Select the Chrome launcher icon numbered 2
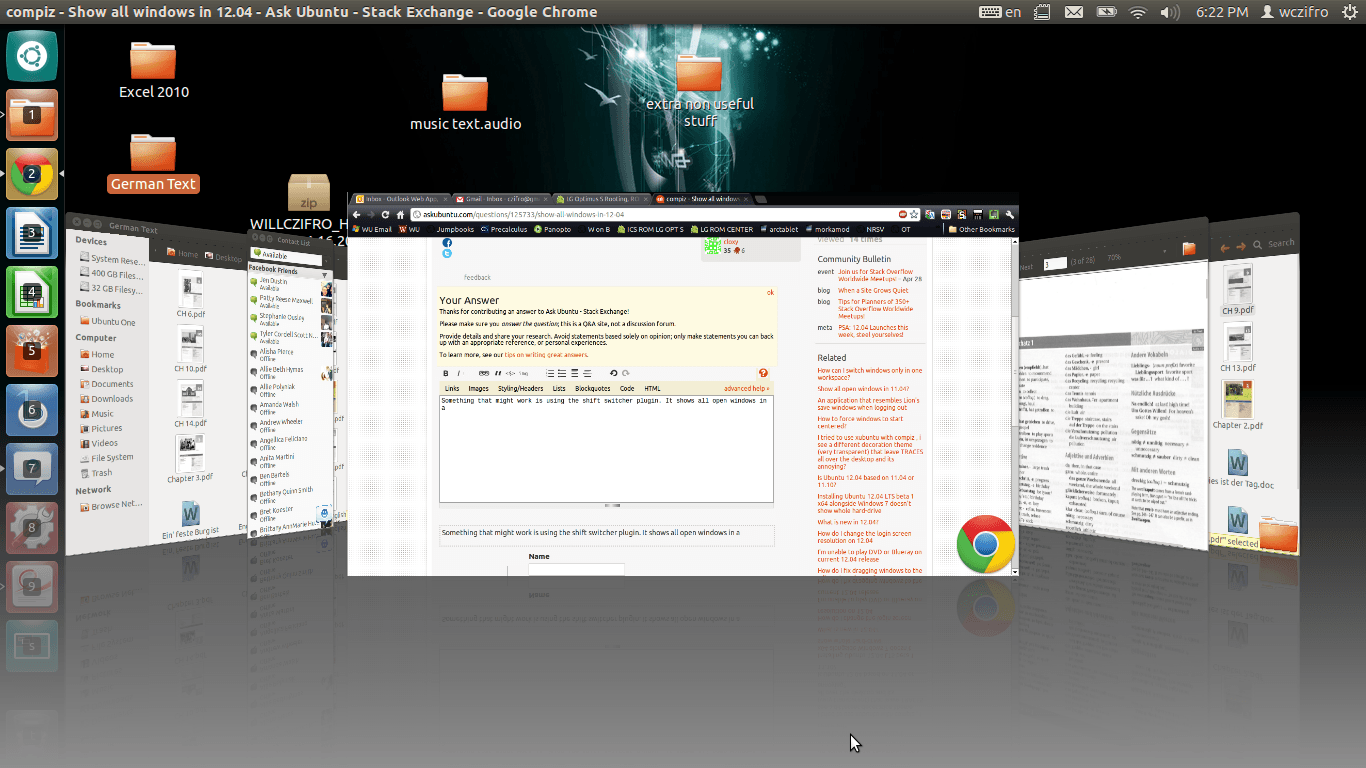 [32, 174]
